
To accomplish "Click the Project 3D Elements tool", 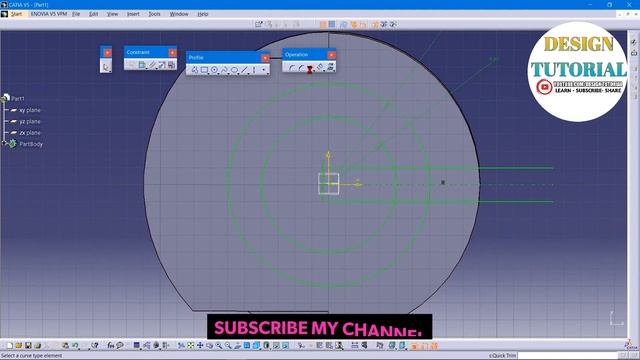I will [330, 67].
